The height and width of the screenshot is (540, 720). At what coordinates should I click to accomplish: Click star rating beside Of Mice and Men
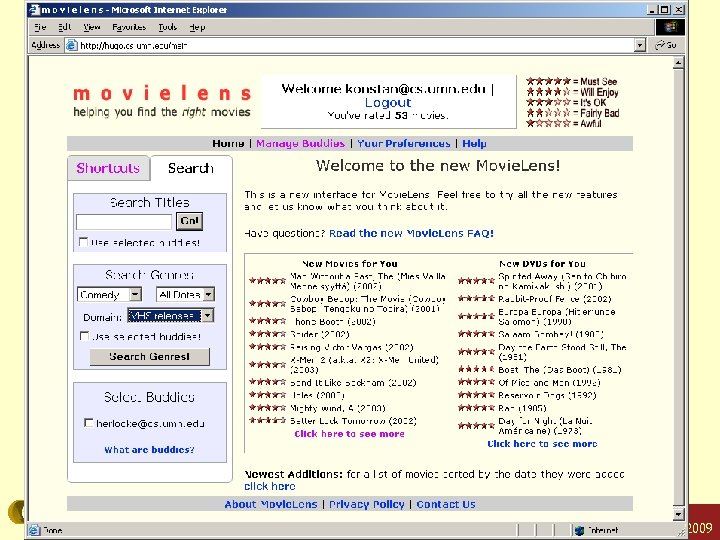(476, 382)
